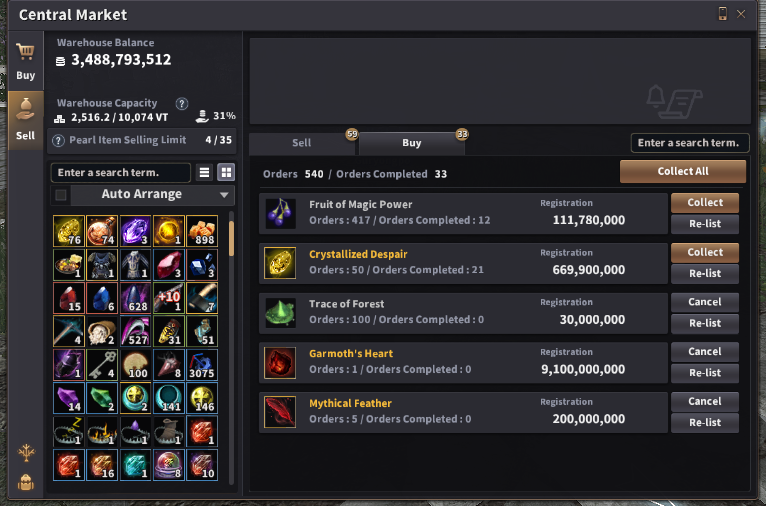Image resolution: width=766 pixels, height=506 pixels.
Task: Expand the Auto Arrange dropdown arrow
Action: (224, 195)
